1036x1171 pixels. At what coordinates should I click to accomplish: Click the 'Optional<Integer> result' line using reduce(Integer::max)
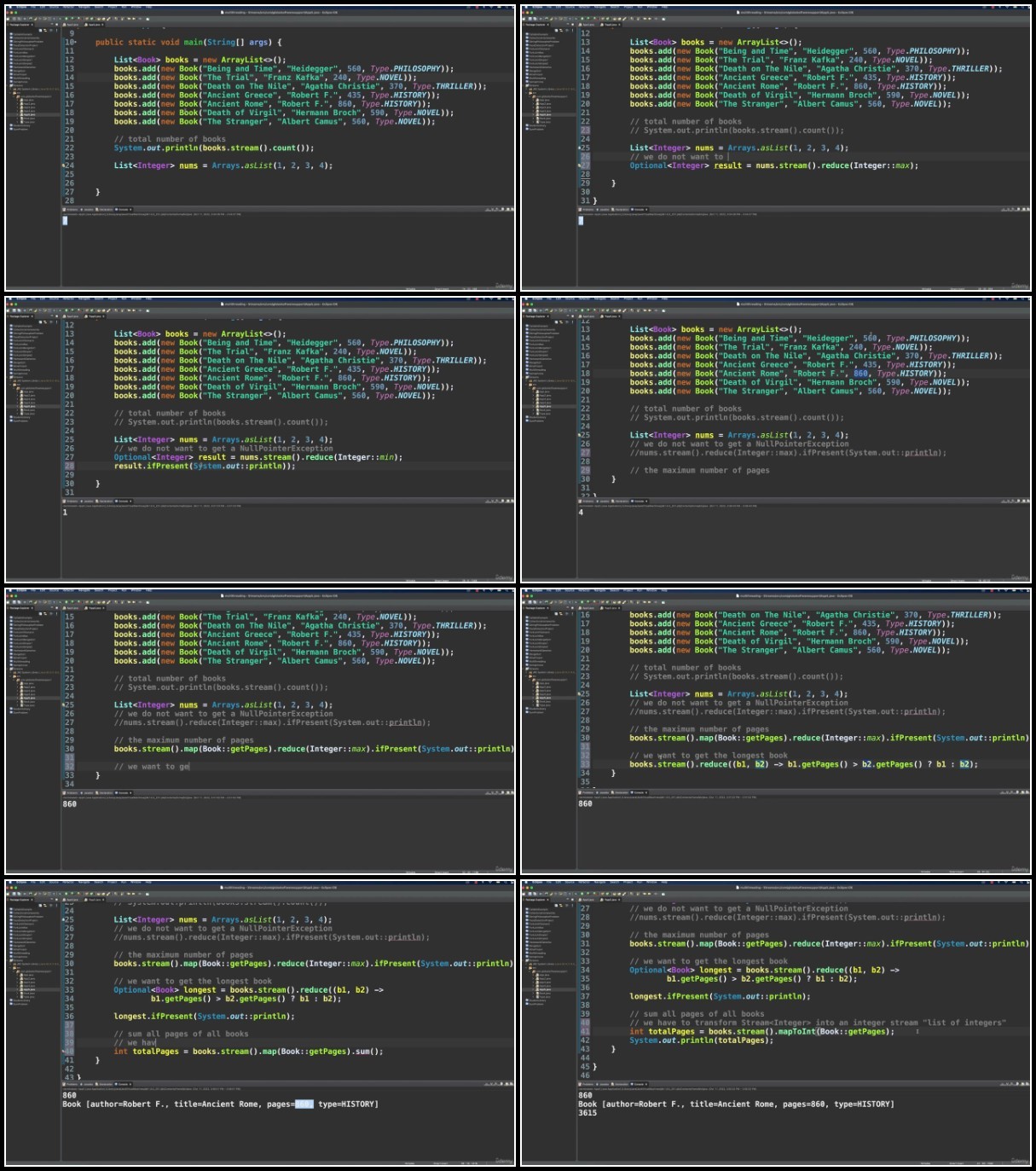click(774, 165)
